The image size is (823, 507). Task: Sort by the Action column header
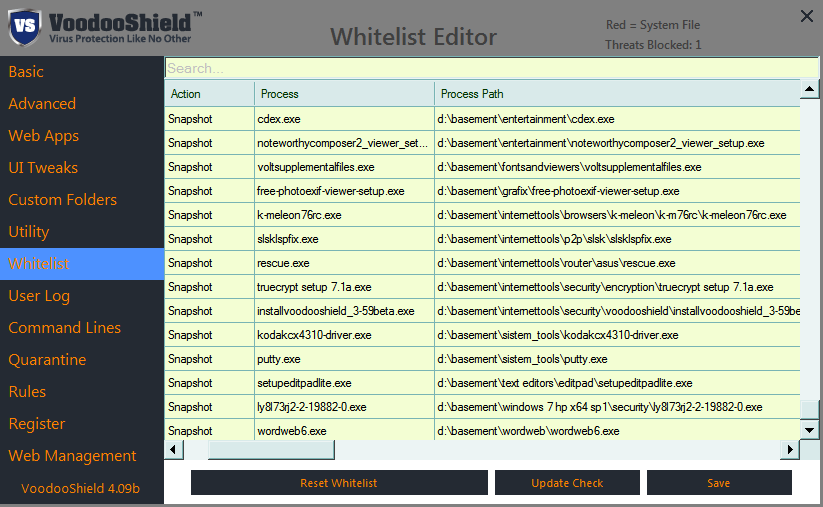point(209,94)
